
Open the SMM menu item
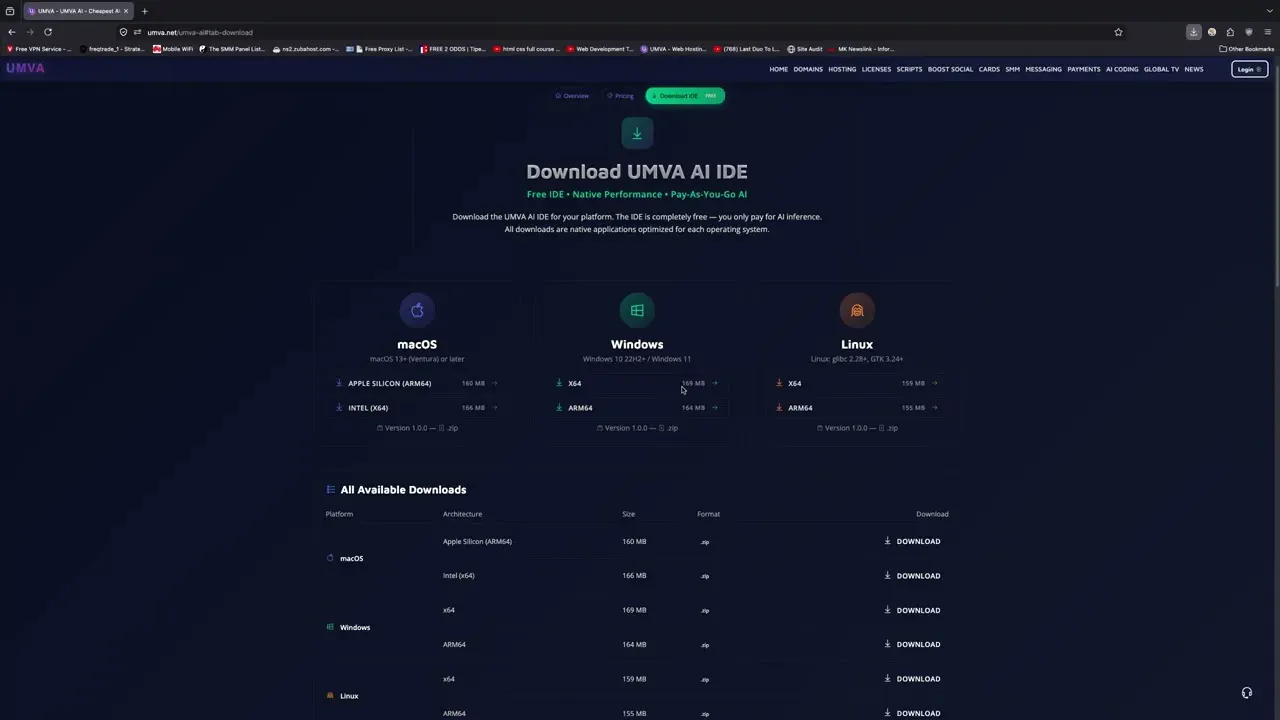pos(1013,69)
